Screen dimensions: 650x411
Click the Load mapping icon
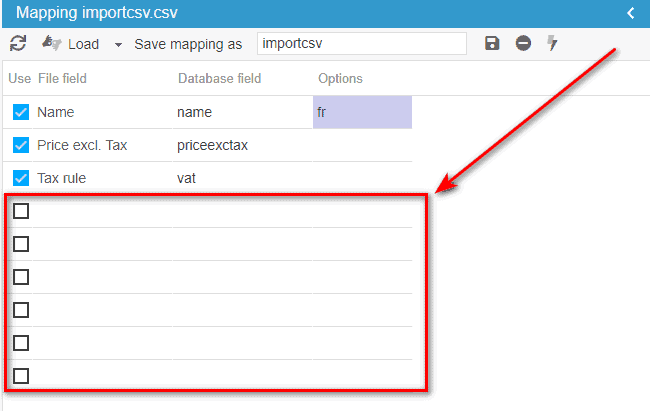click(52, 44)
